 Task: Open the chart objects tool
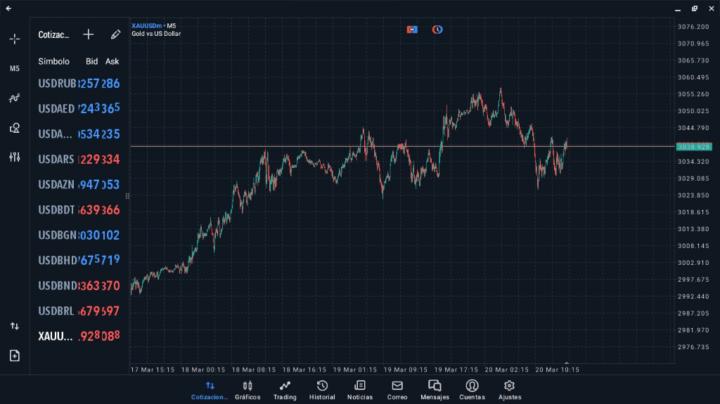point(14,128)
